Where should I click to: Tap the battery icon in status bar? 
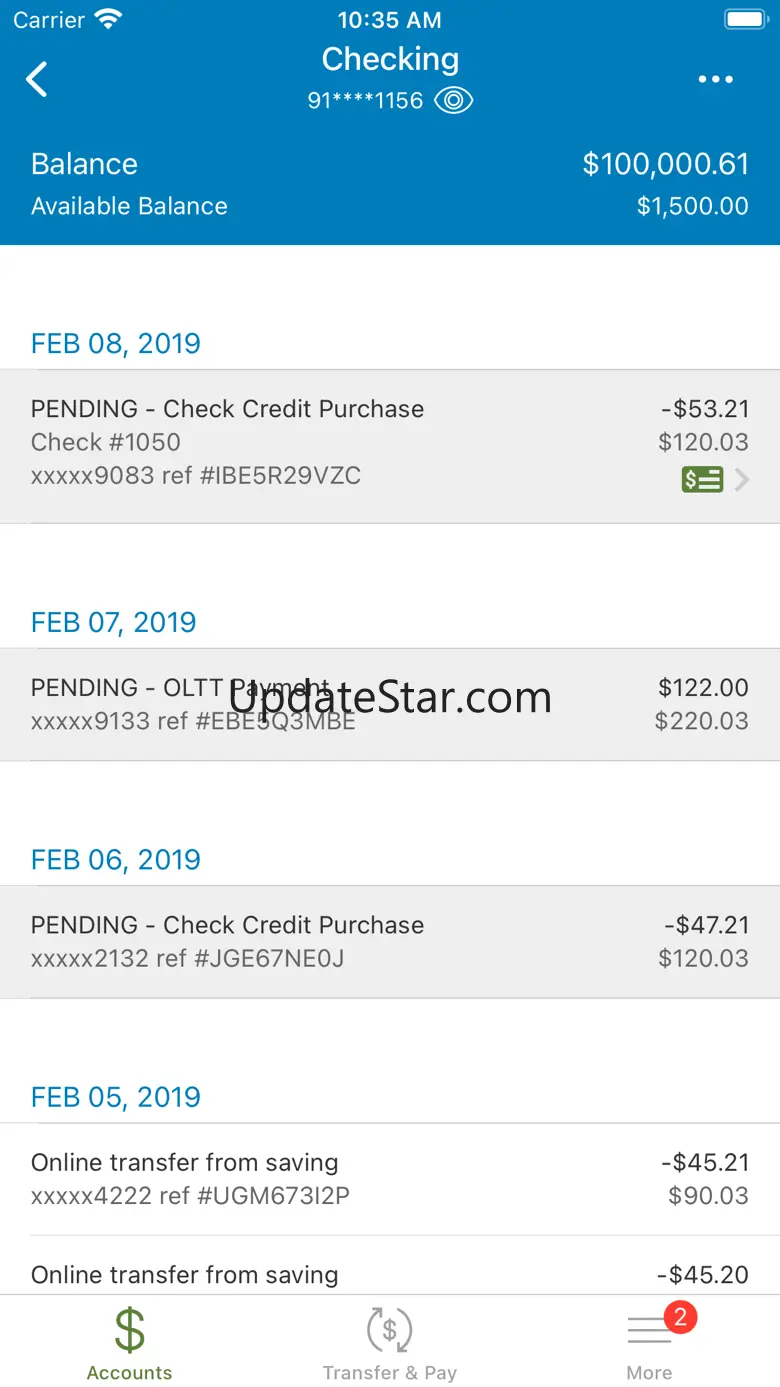(x=745, y=19)
